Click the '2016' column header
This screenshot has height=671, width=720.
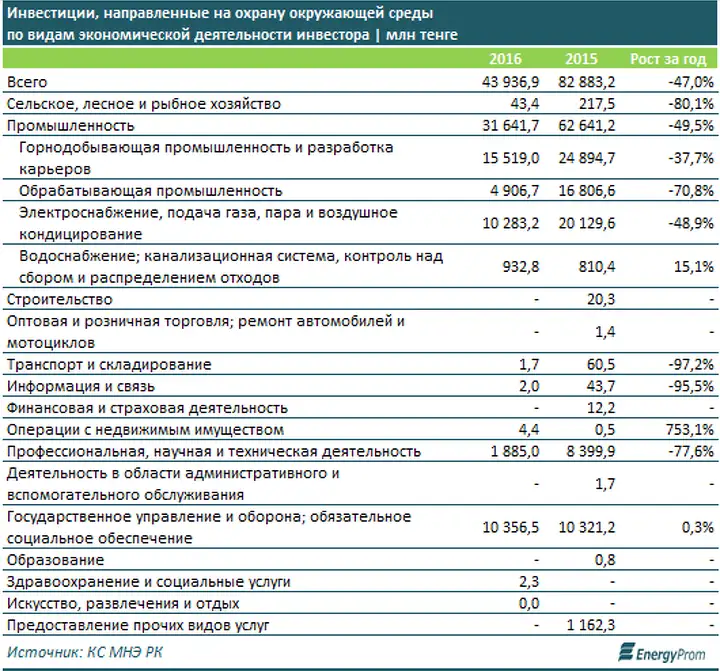[x=505, y=59]
